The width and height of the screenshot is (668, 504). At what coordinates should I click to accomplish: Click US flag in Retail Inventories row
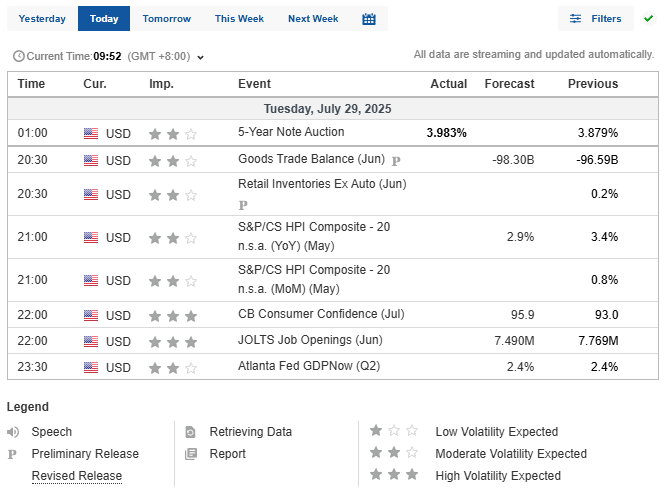pos(91,195)
